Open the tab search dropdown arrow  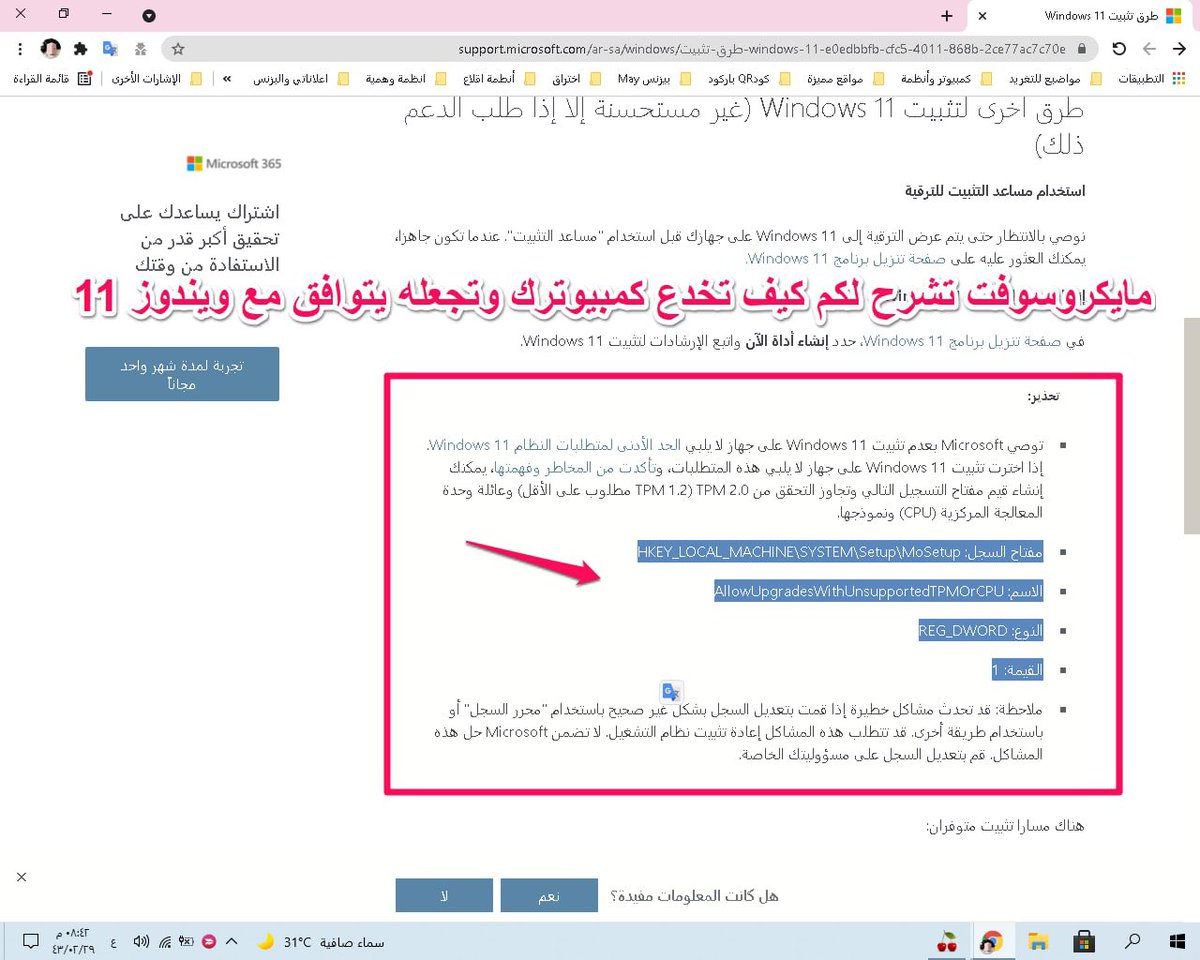pos(149,16)
